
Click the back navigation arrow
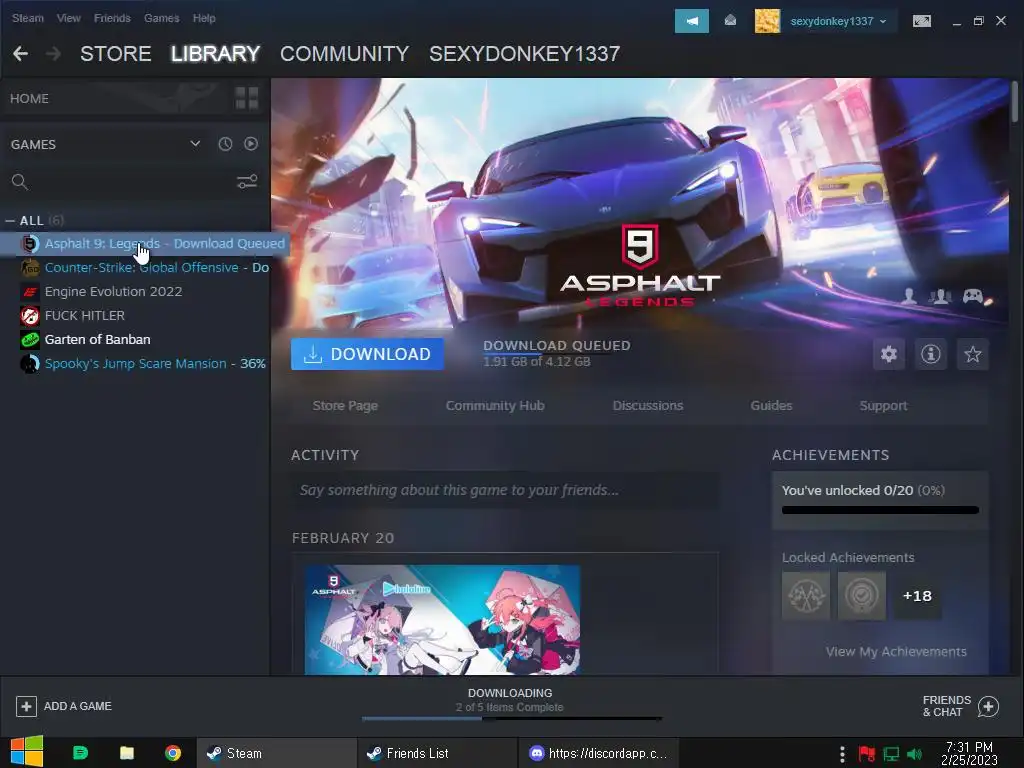click(x=20, y=54)
